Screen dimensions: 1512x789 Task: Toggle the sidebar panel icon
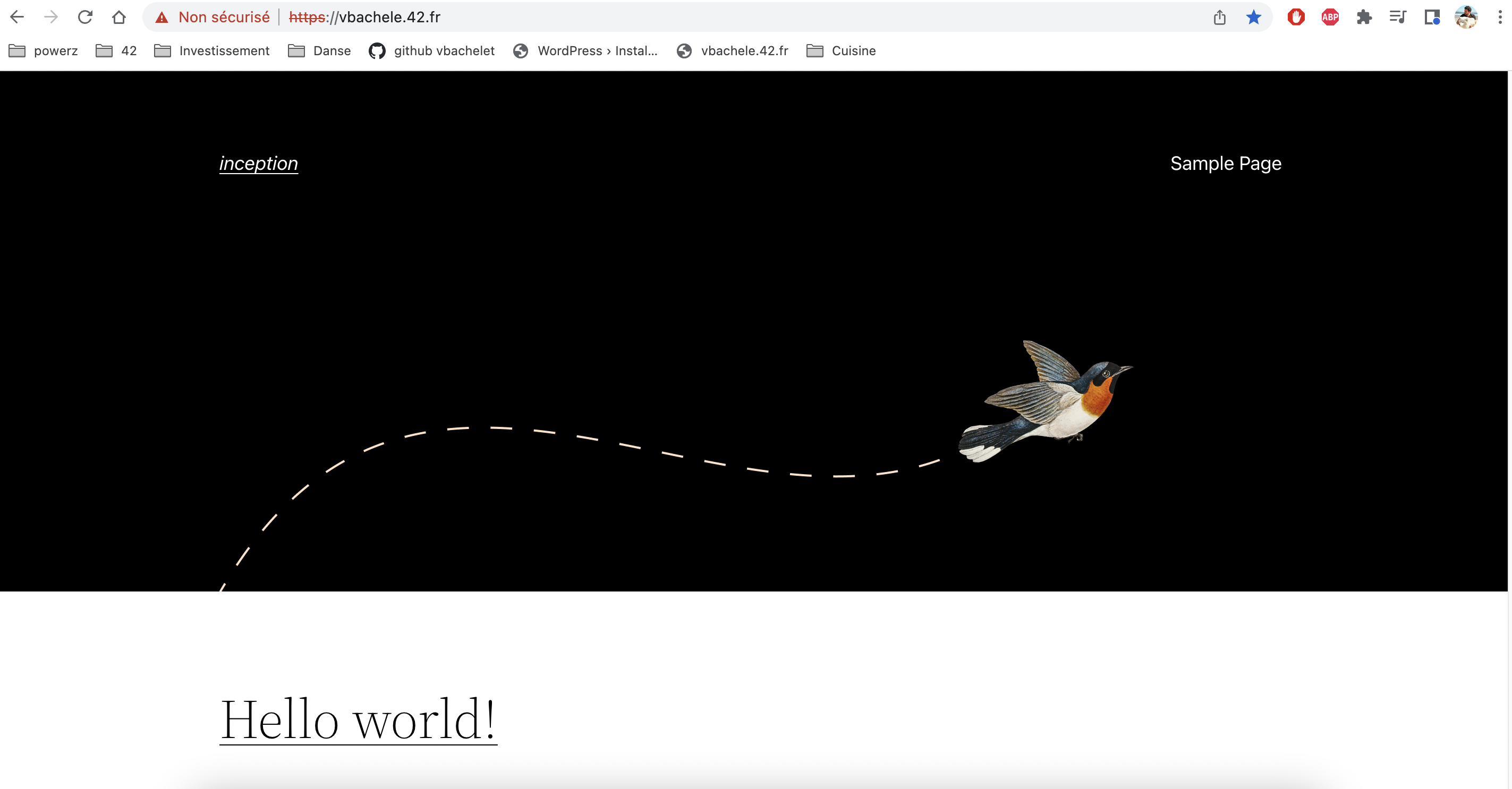[x=1432, y=16]
